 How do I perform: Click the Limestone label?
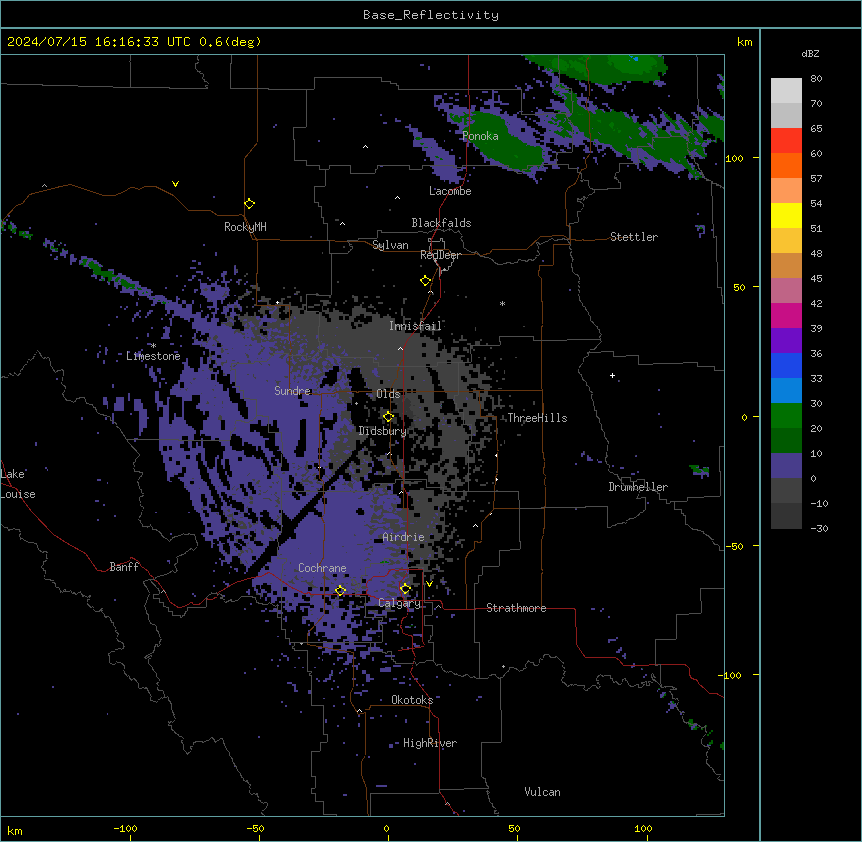pos(153,356)
